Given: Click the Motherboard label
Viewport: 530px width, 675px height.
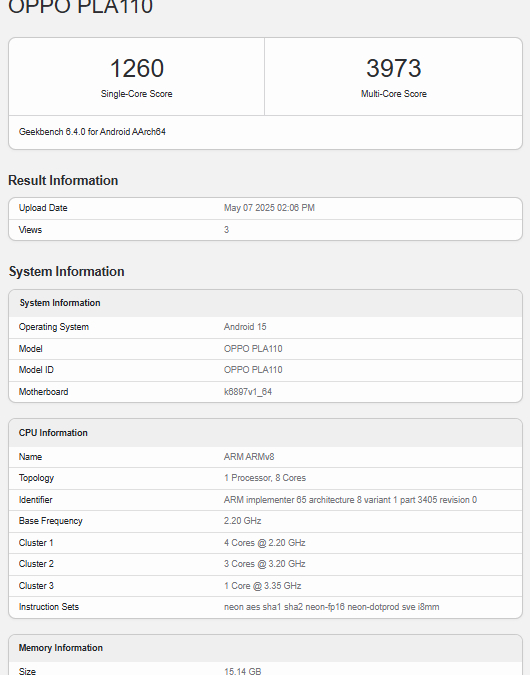Looking at the screenshot, I should tap(43, 392).
